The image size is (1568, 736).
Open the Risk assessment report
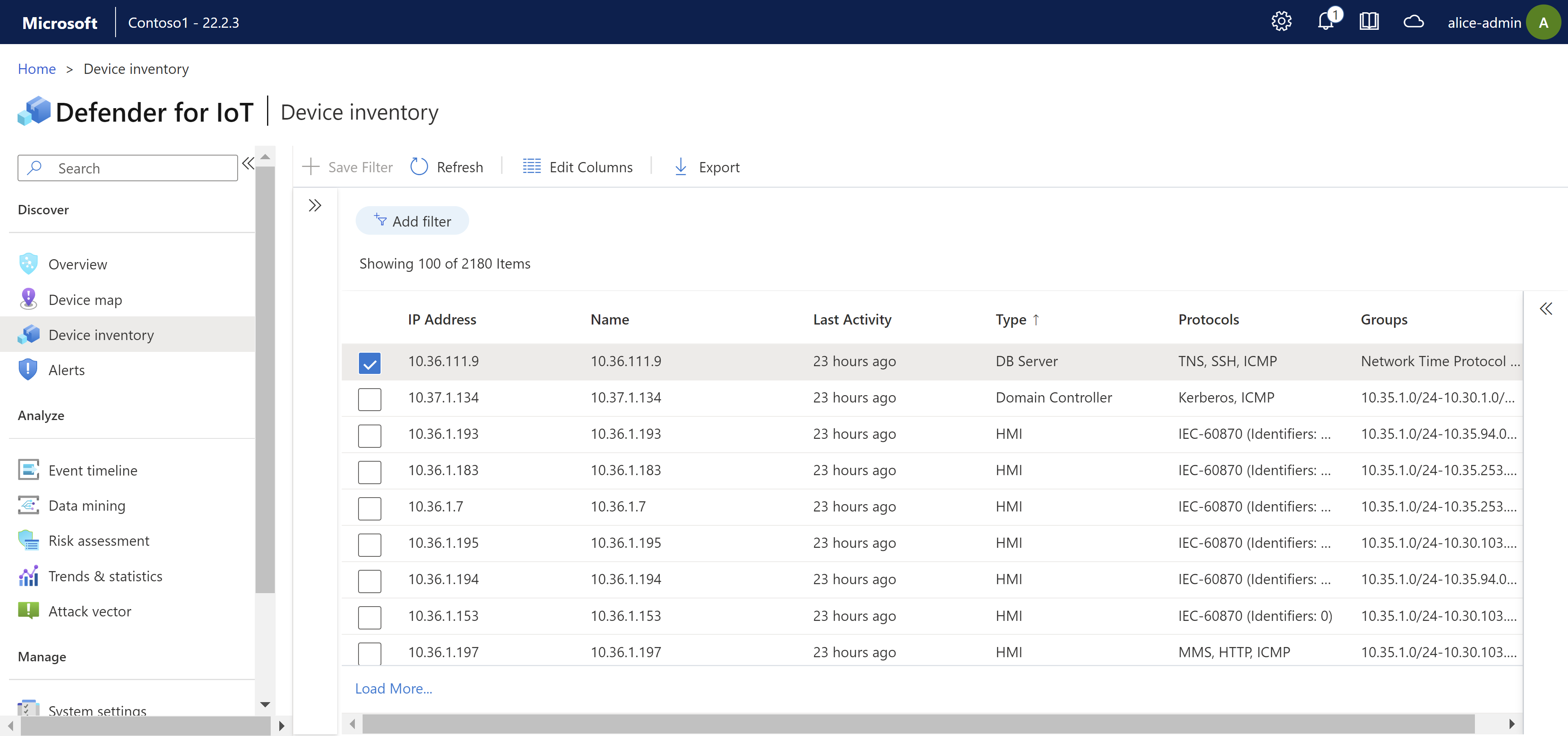[x=98, y=540]
